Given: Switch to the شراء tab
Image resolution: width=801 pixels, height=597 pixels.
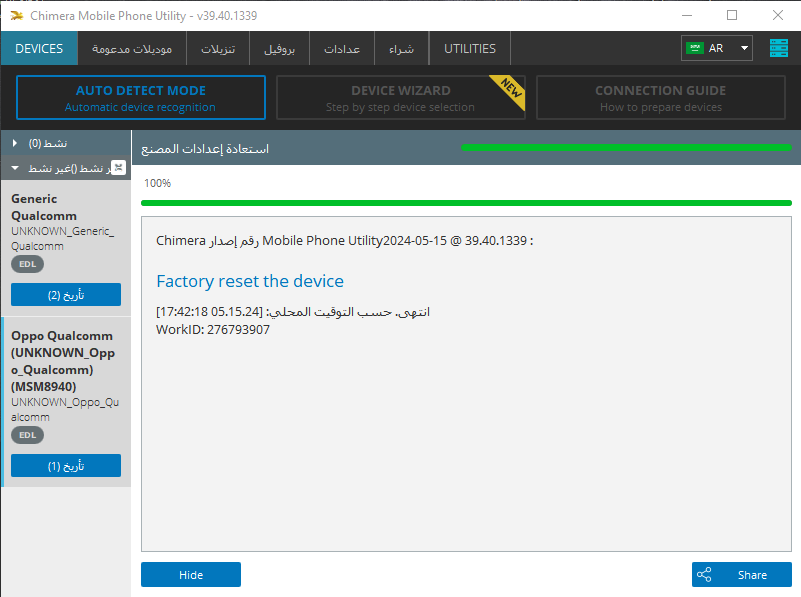Looking at the screenshot, I should tap(402, 49).
